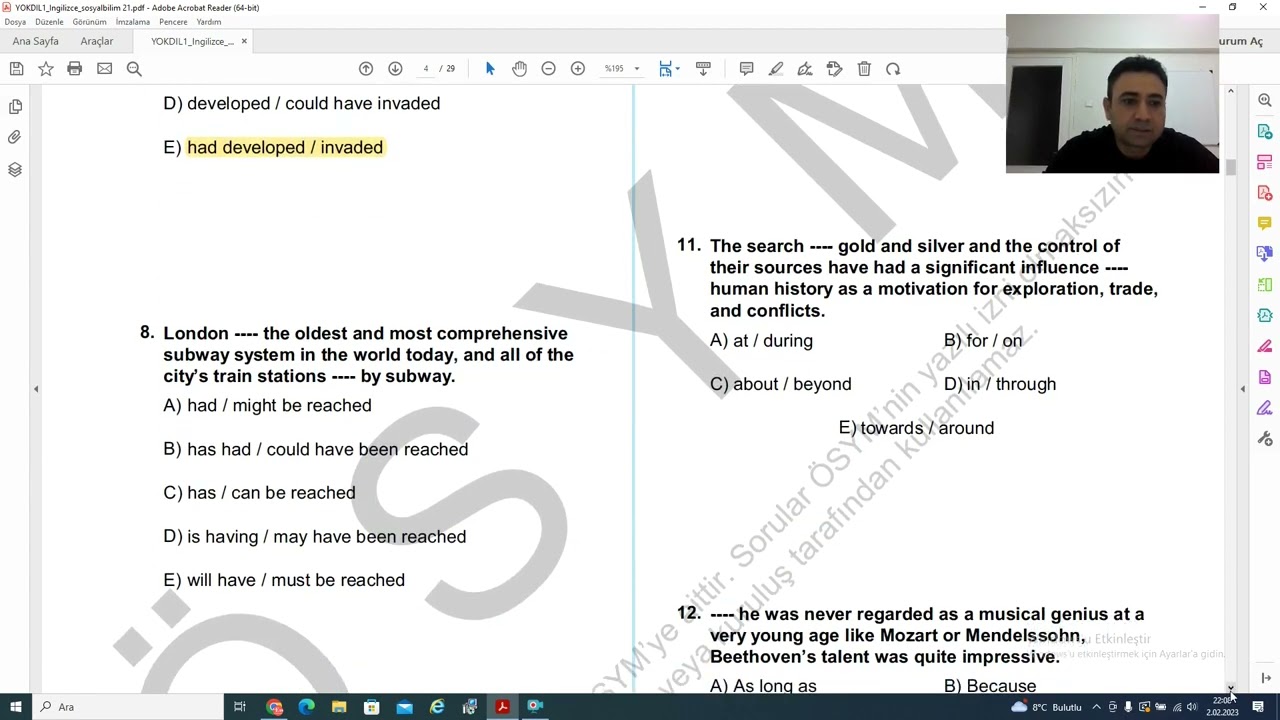Screen dimensions: 1280x720
Task: Go to the previous page
Action: [x=366, y=69]
